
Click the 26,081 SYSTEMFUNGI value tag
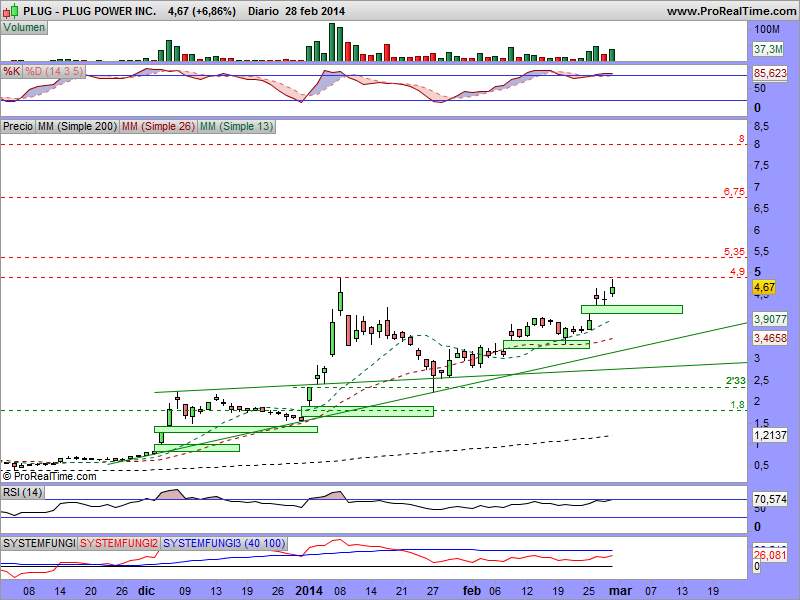click(770, 555)
